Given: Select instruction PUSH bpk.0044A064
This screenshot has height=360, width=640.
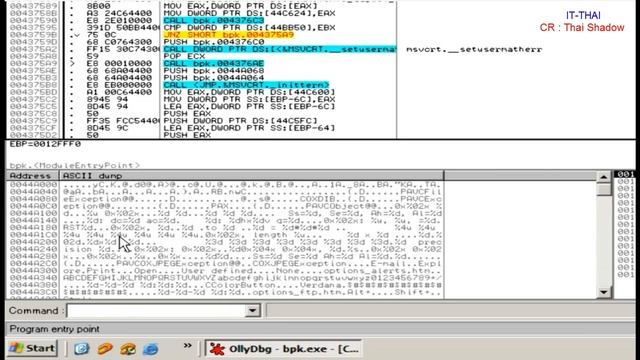Looking at the screenshot, I should point(214,78).
